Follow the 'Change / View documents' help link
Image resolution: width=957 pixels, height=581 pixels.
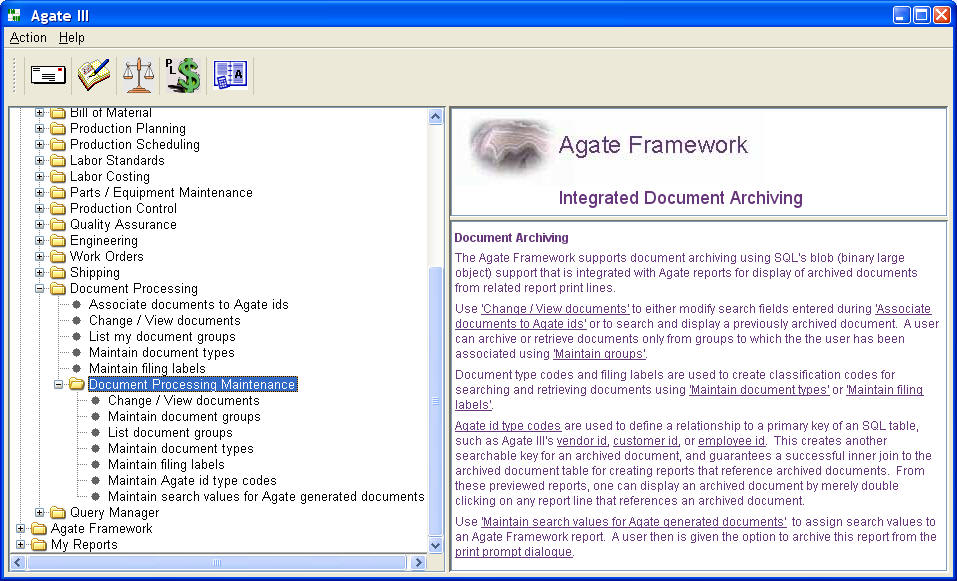tap(555, 309)
